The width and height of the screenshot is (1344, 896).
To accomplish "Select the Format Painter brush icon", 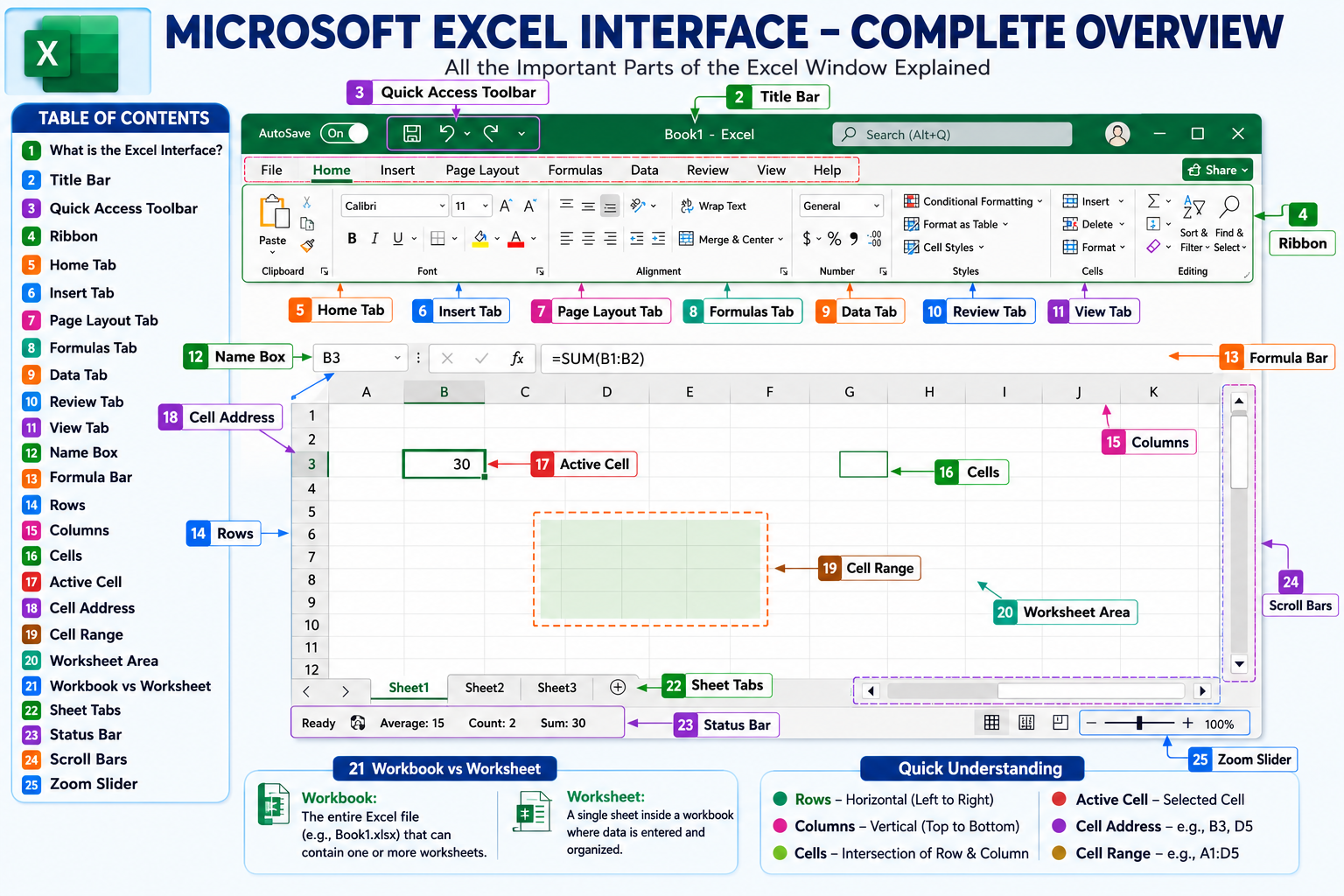I will (307, 246).
